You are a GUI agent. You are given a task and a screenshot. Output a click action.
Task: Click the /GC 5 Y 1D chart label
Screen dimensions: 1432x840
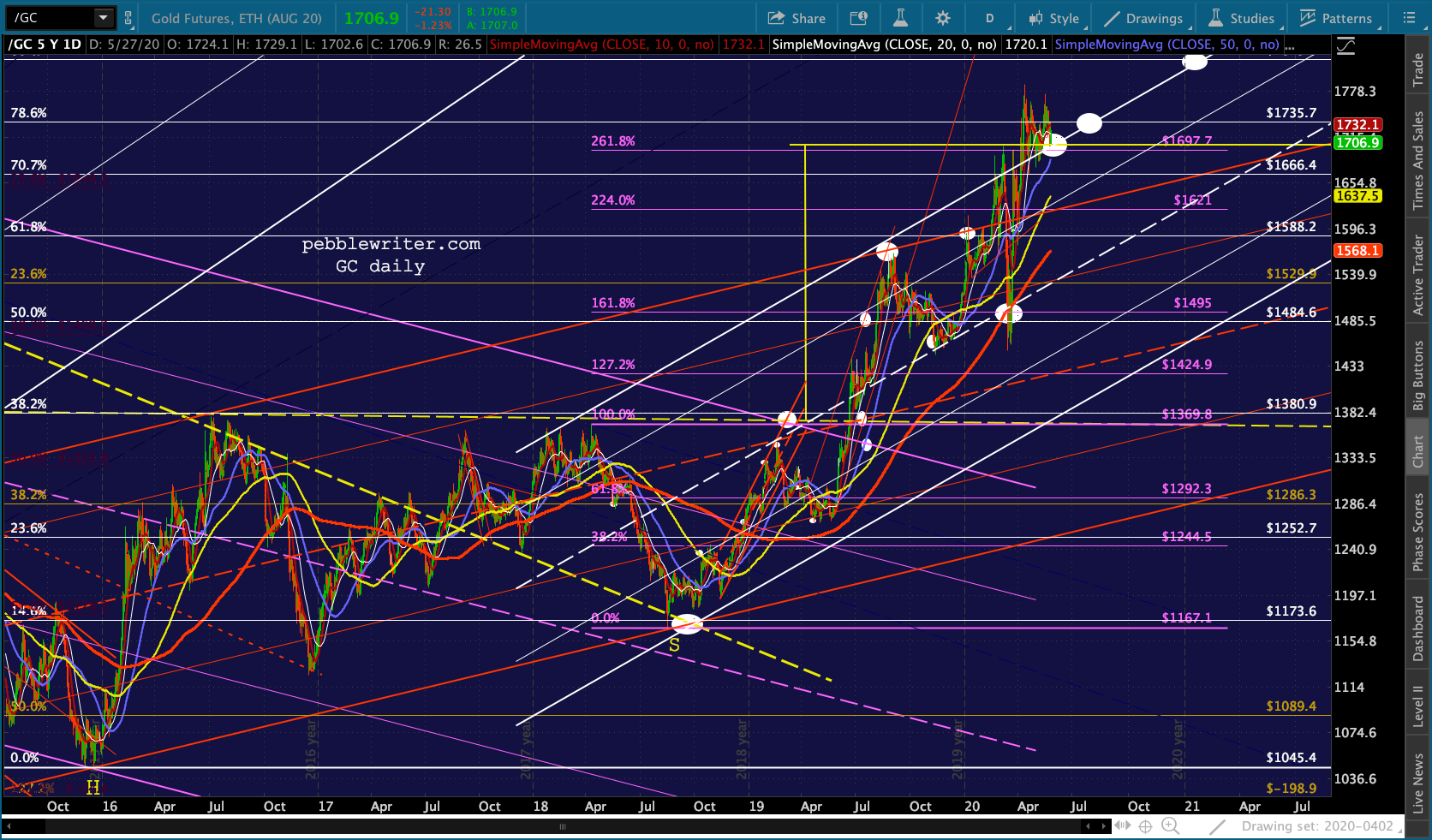coord(45,45)
